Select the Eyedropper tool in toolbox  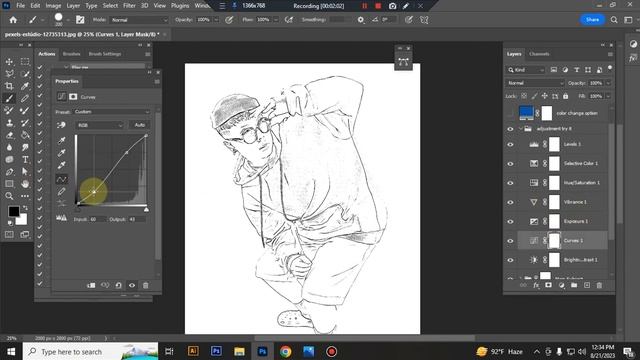coord(25,86)
